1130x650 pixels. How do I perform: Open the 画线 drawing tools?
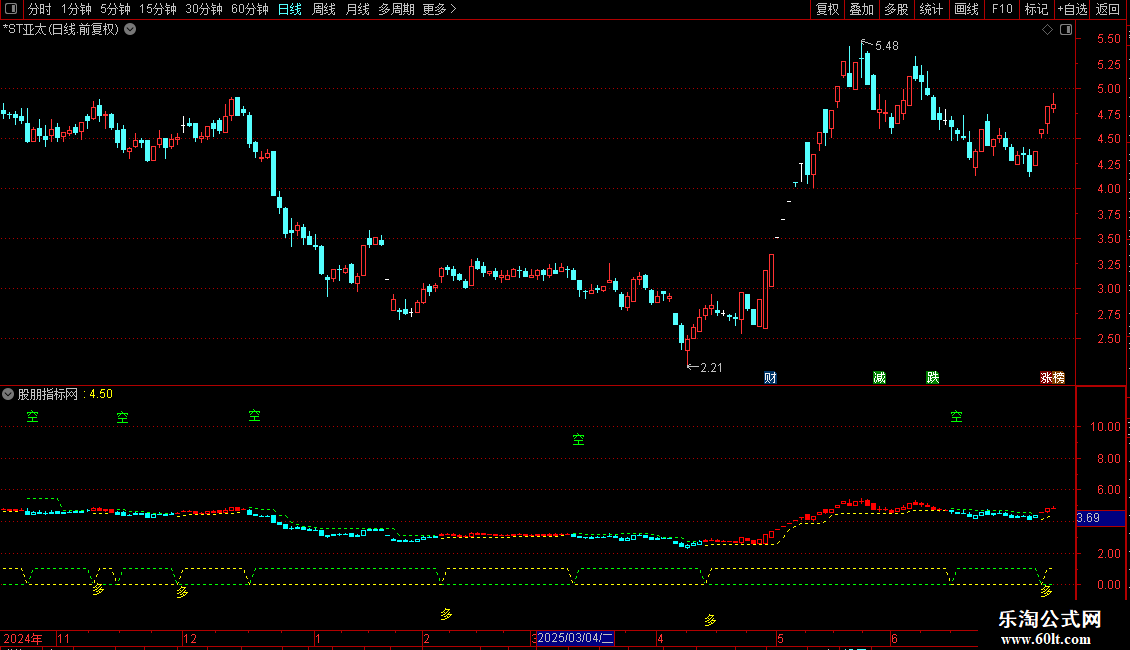tap(966, 9)
